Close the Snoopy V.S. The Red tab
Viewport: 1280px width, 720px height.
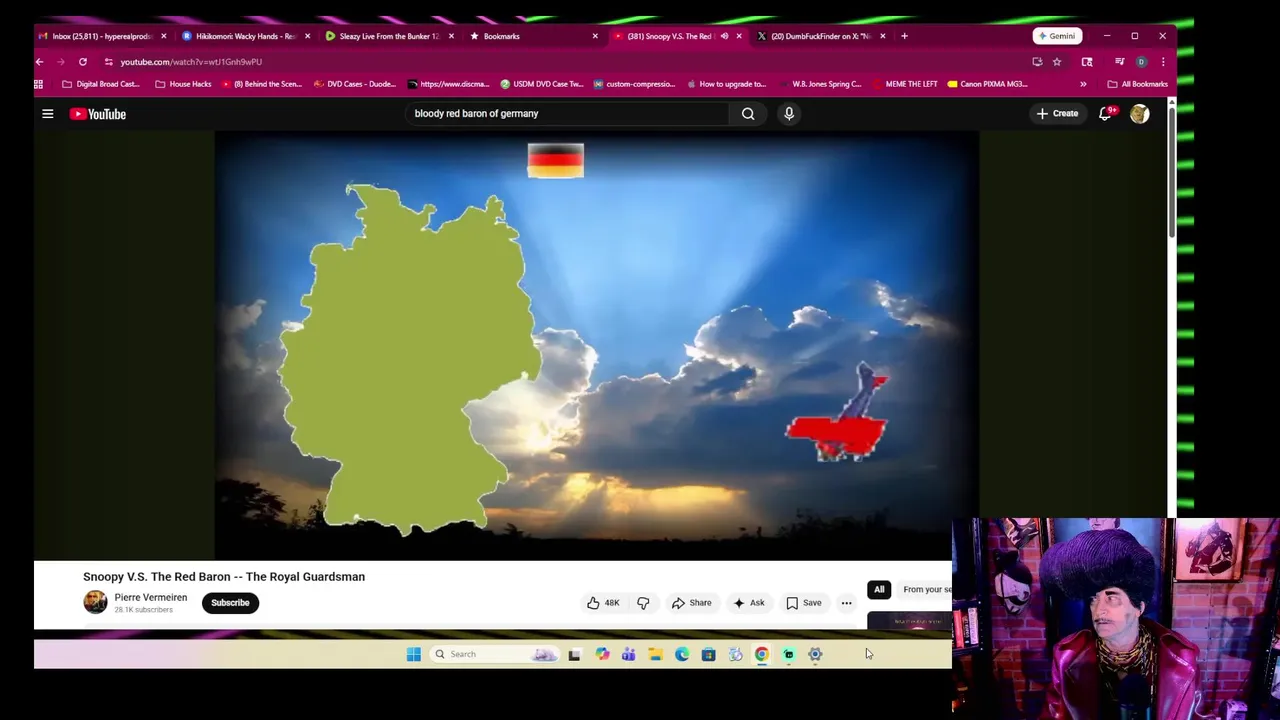pos(739,36)
